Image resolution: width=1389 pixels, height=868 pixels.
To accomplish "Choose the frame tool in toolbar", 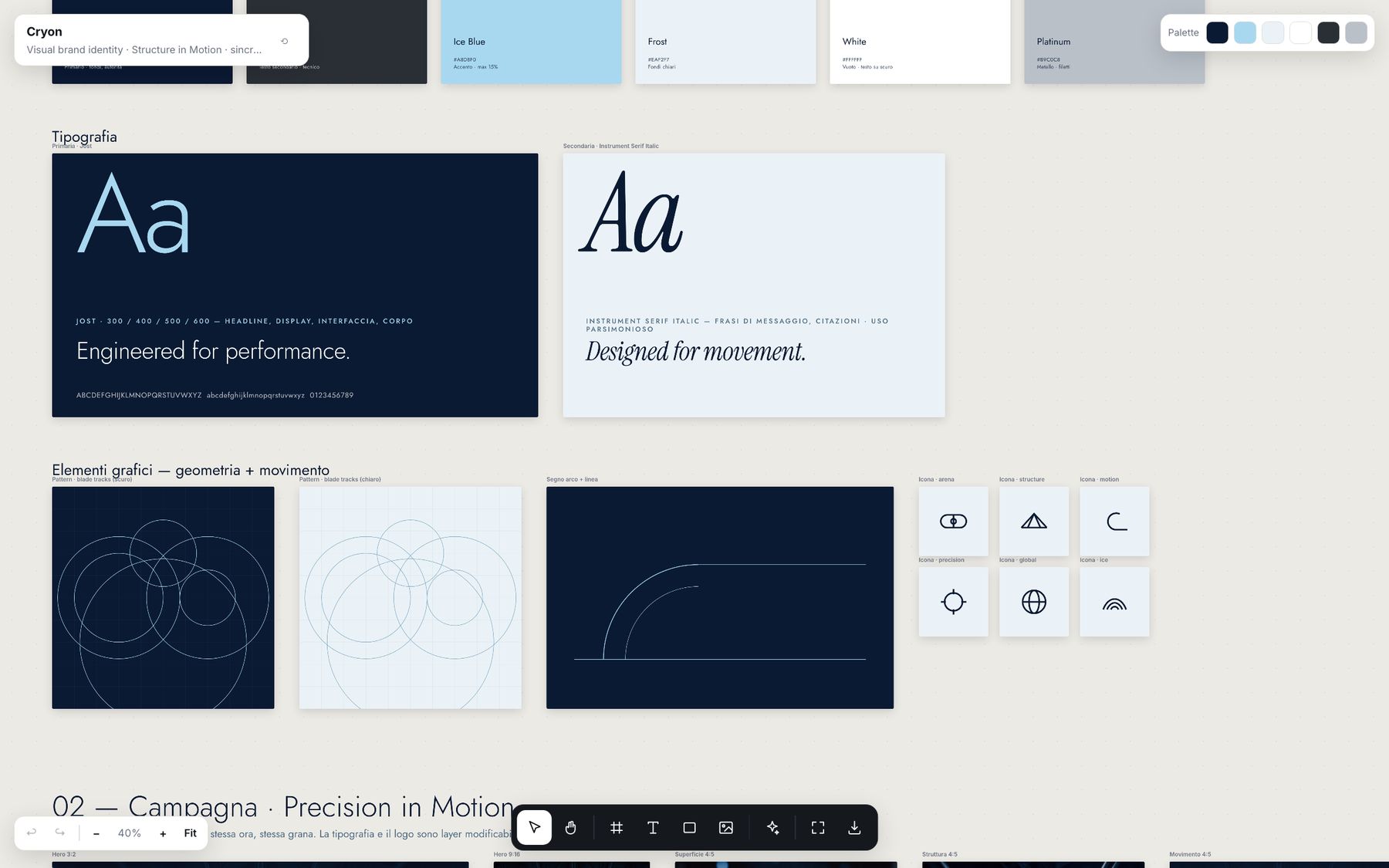I will [x=617, y=828].
